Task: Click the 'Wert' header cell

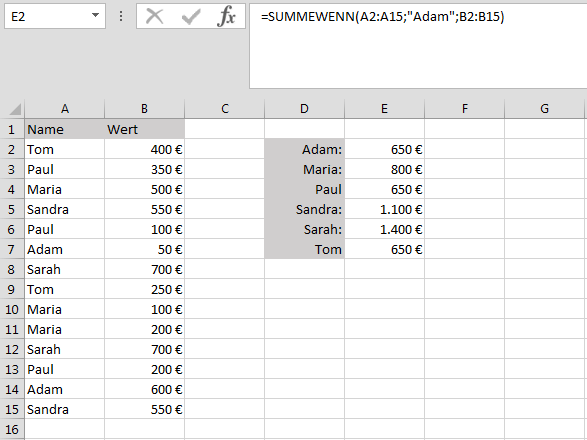Action: [x=145, y=129]
